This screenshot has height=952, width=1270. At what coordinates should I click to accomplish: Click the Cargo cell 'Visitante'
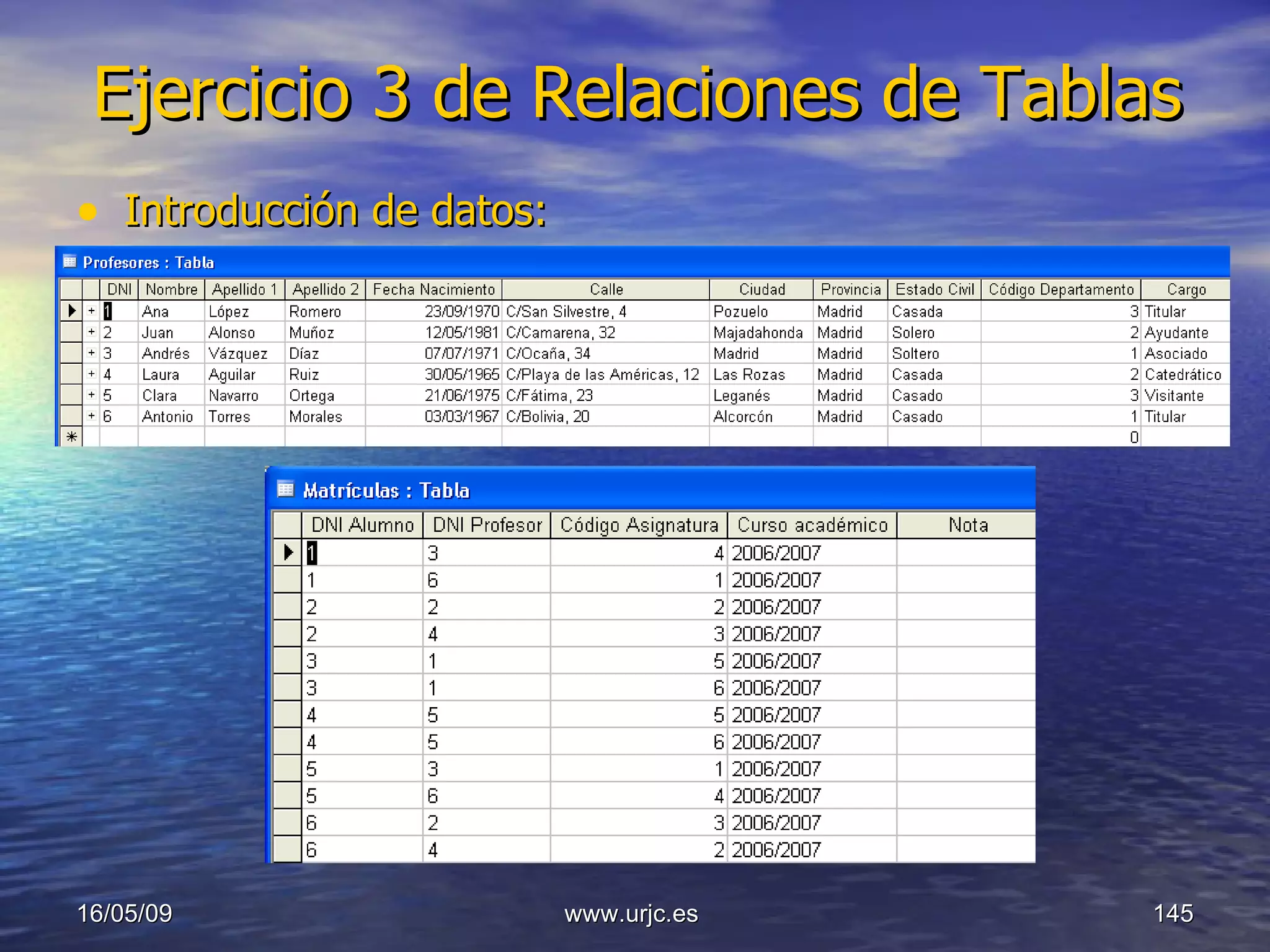(x=1186, y=395)
